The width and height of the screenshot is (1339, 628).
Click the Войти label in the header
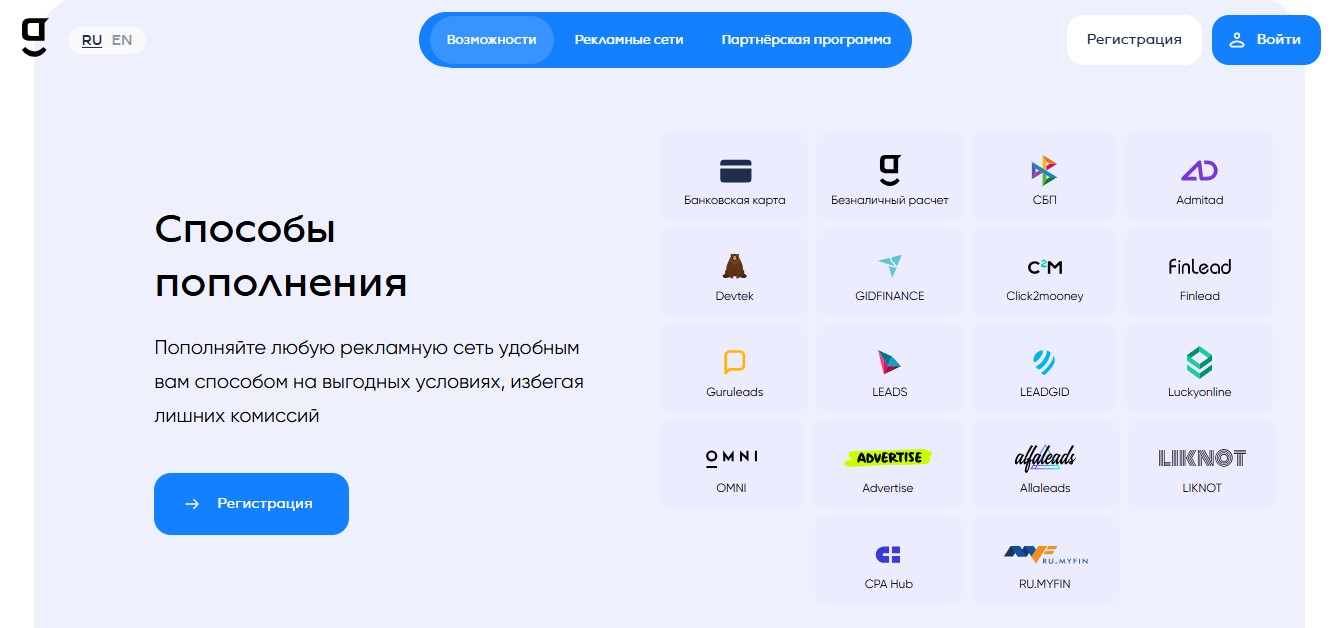[1279, 40]
